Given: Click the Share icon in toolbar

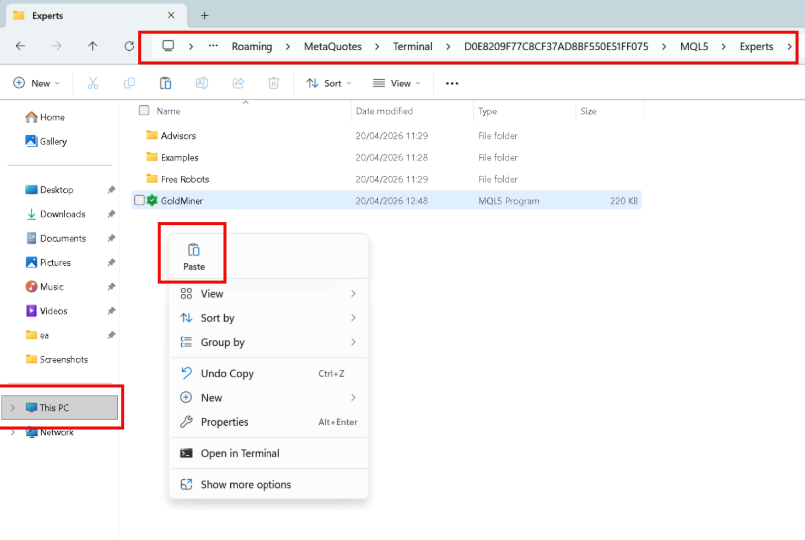Looking at the screenshot, I should coord(238,83).
